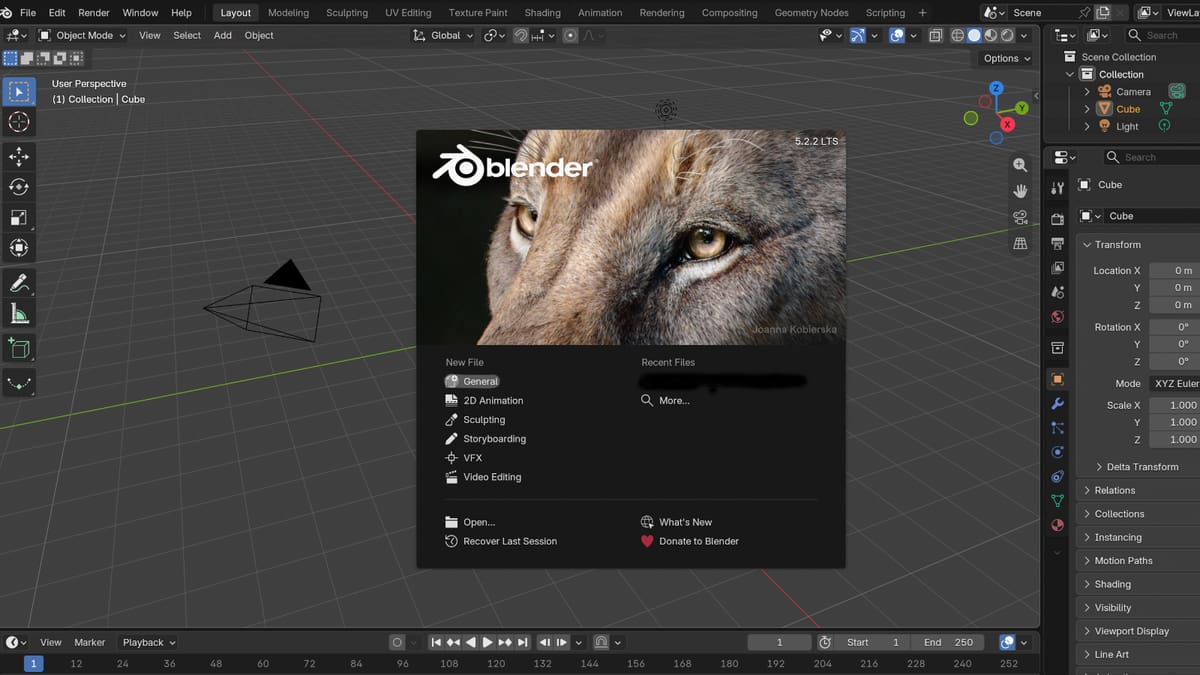Image resolution: width=1200 pixels, height=675 pixels.
Task: Open the Add menu in viewport header
Action: point(223,35)
